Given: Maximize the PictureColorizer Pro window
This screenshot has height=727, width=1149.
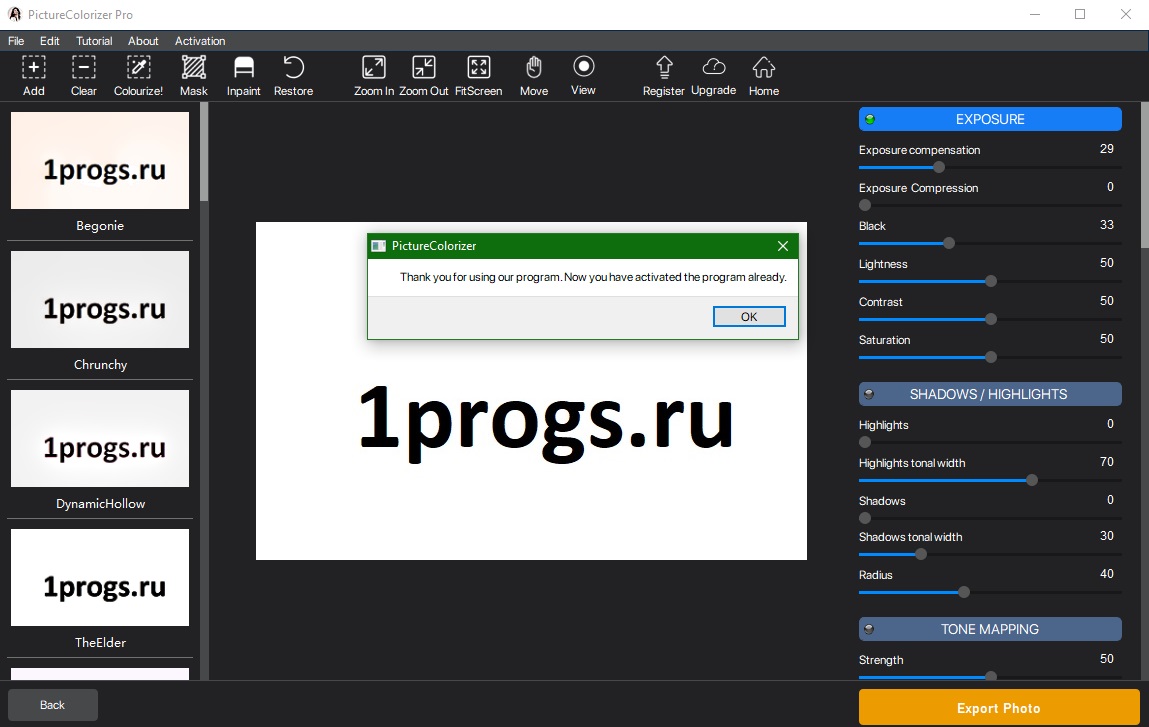Looking at the screenshot, I should click(x=1080, y=14).
